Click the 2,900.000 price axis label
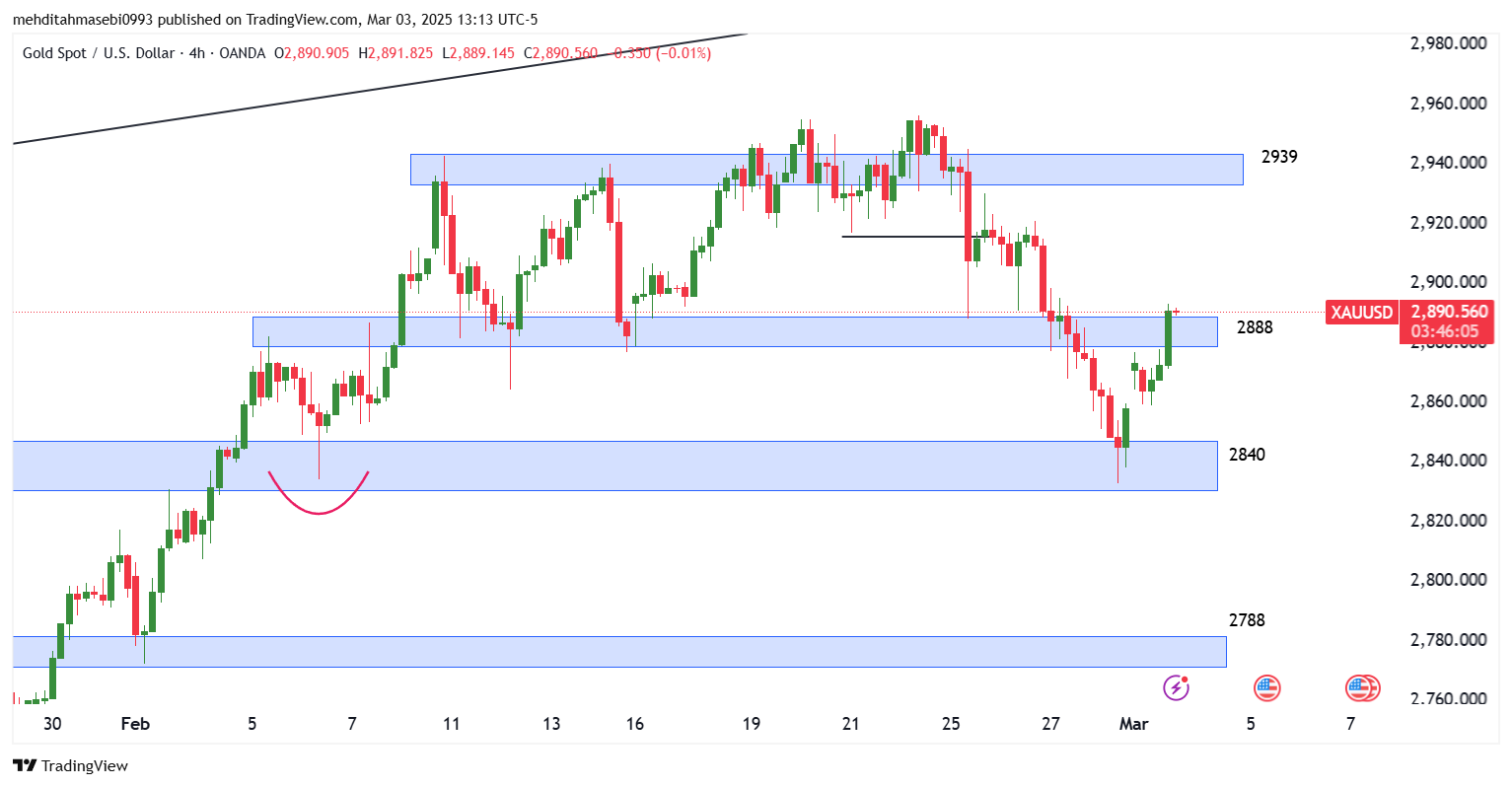This screenshot has height=787, width=1512. tap(1449, 282)
